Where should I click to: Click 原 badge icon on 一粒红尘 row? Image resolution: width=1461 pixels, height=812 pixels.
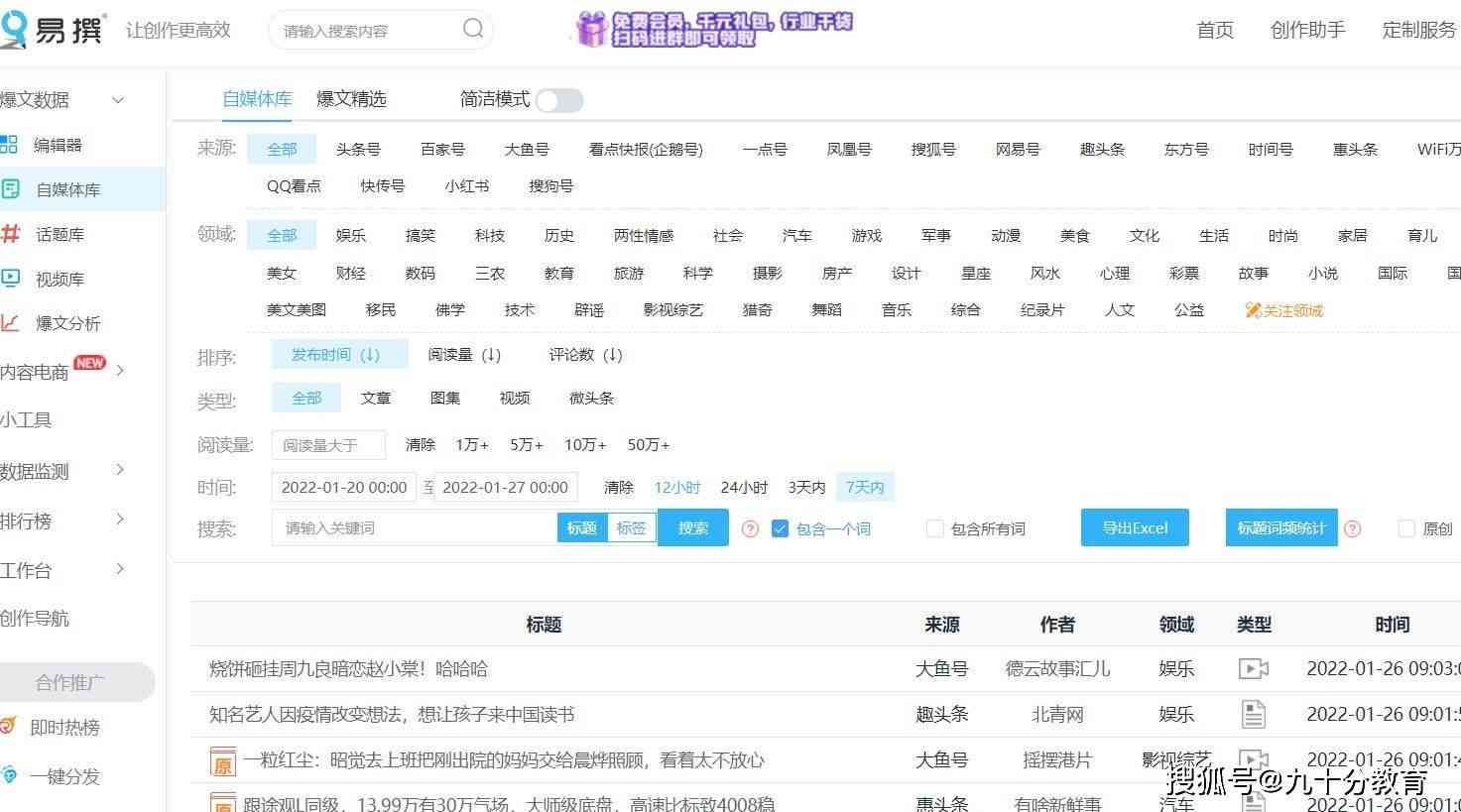tap(223, 761)
